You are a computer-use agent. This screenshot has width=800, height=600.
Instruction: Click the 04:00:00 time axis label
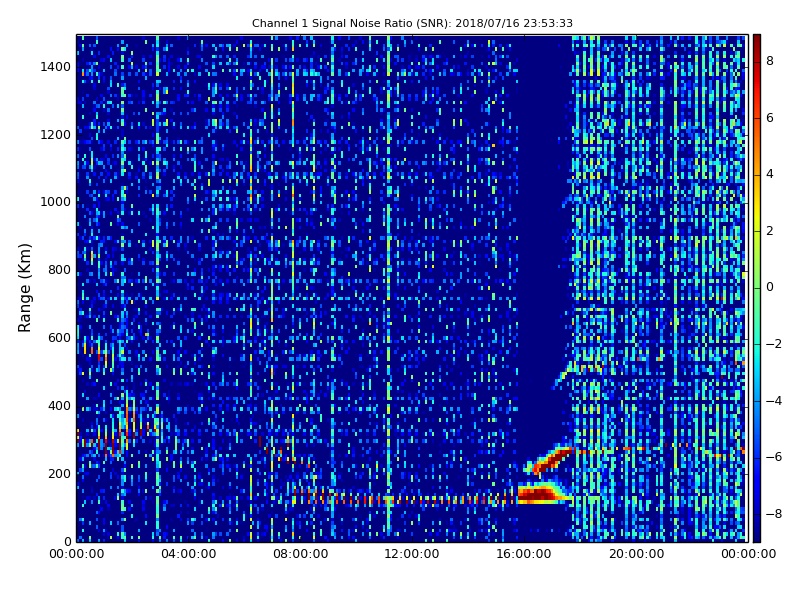click(x=188, y=554)
